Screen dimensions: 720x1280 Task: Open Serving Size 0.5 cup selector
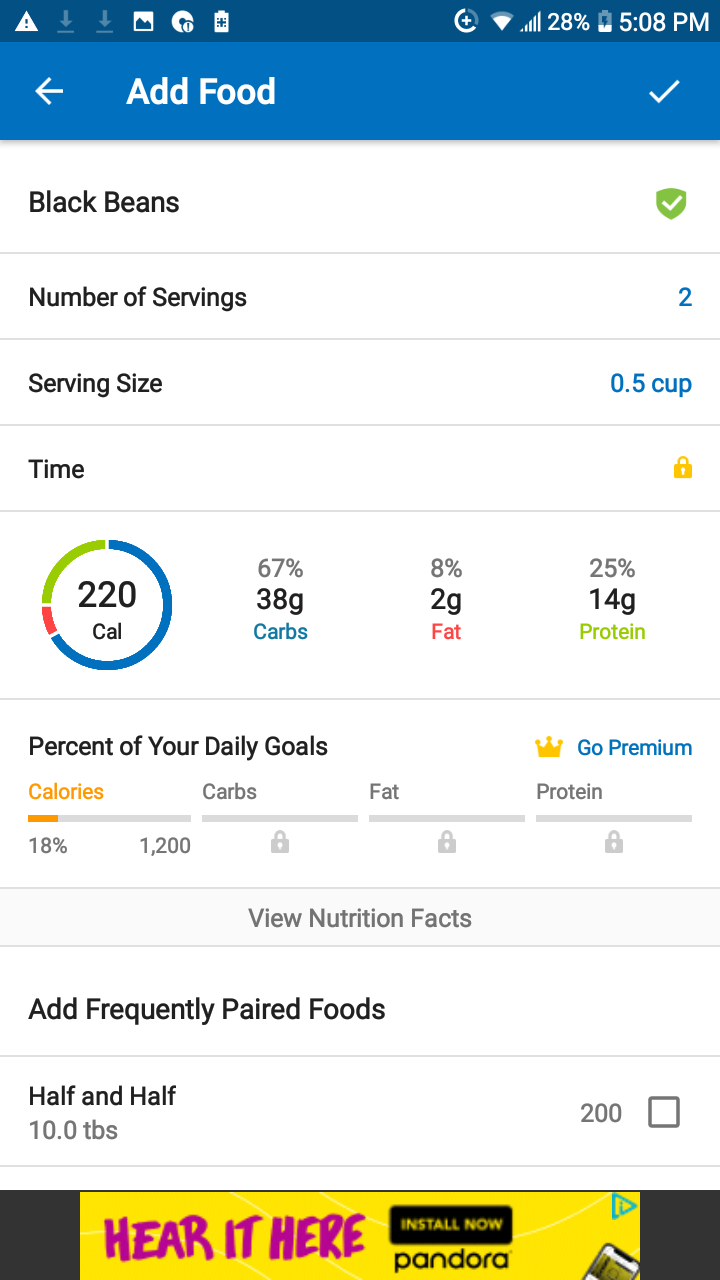pyautogui.click(x=651, y=383)
